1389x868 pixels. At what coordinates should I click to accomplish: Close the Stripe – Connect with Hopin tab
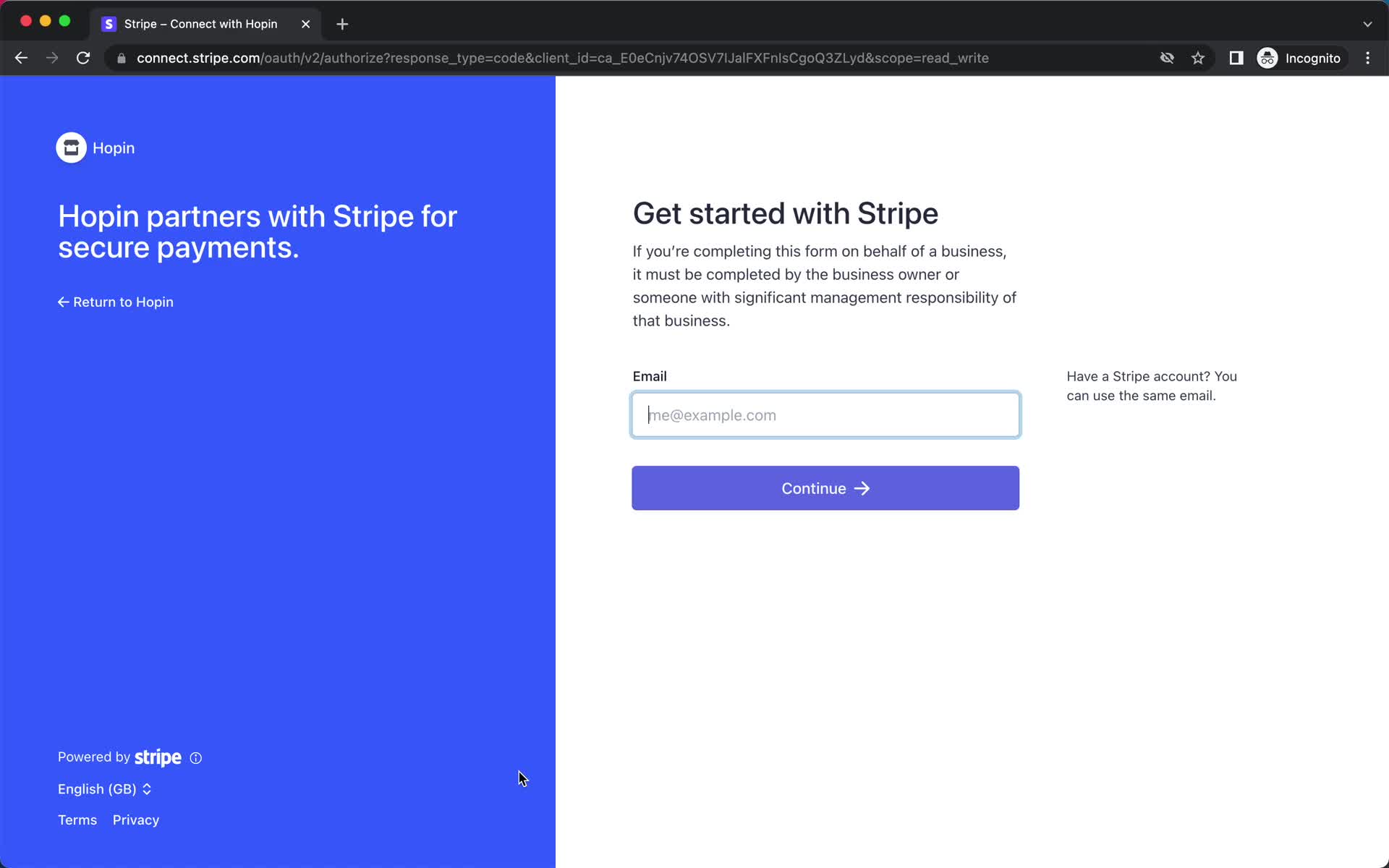[305, 24]
